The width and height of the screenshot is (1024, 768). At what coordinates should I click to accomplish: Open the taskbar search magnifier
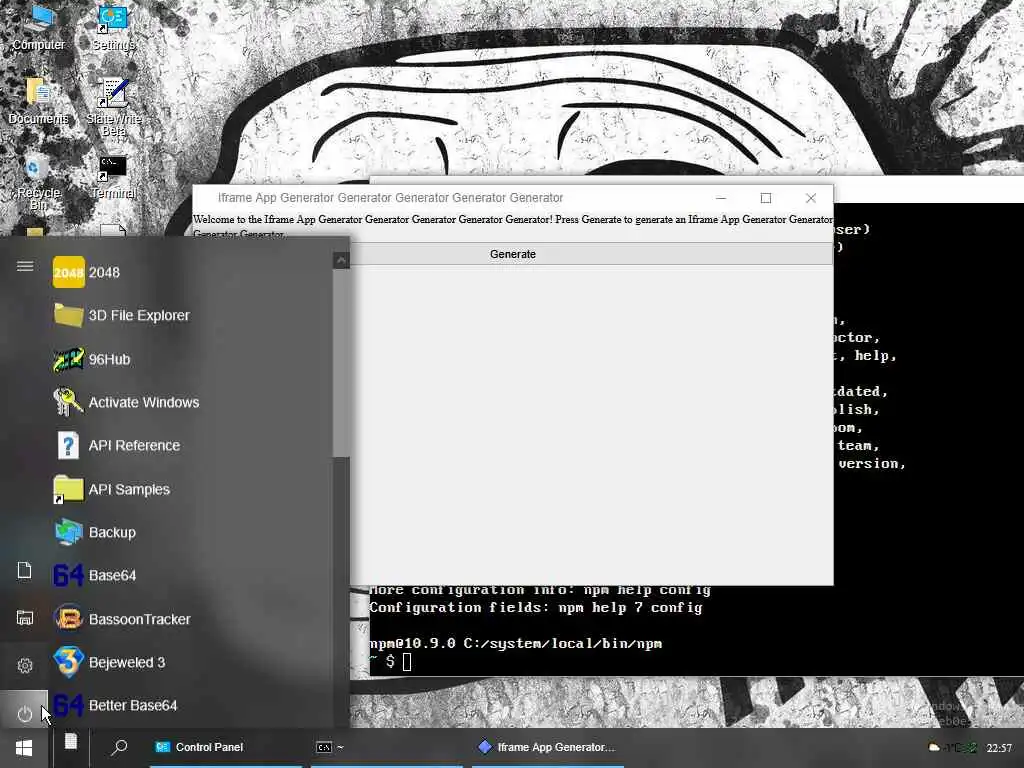point(119,747)
